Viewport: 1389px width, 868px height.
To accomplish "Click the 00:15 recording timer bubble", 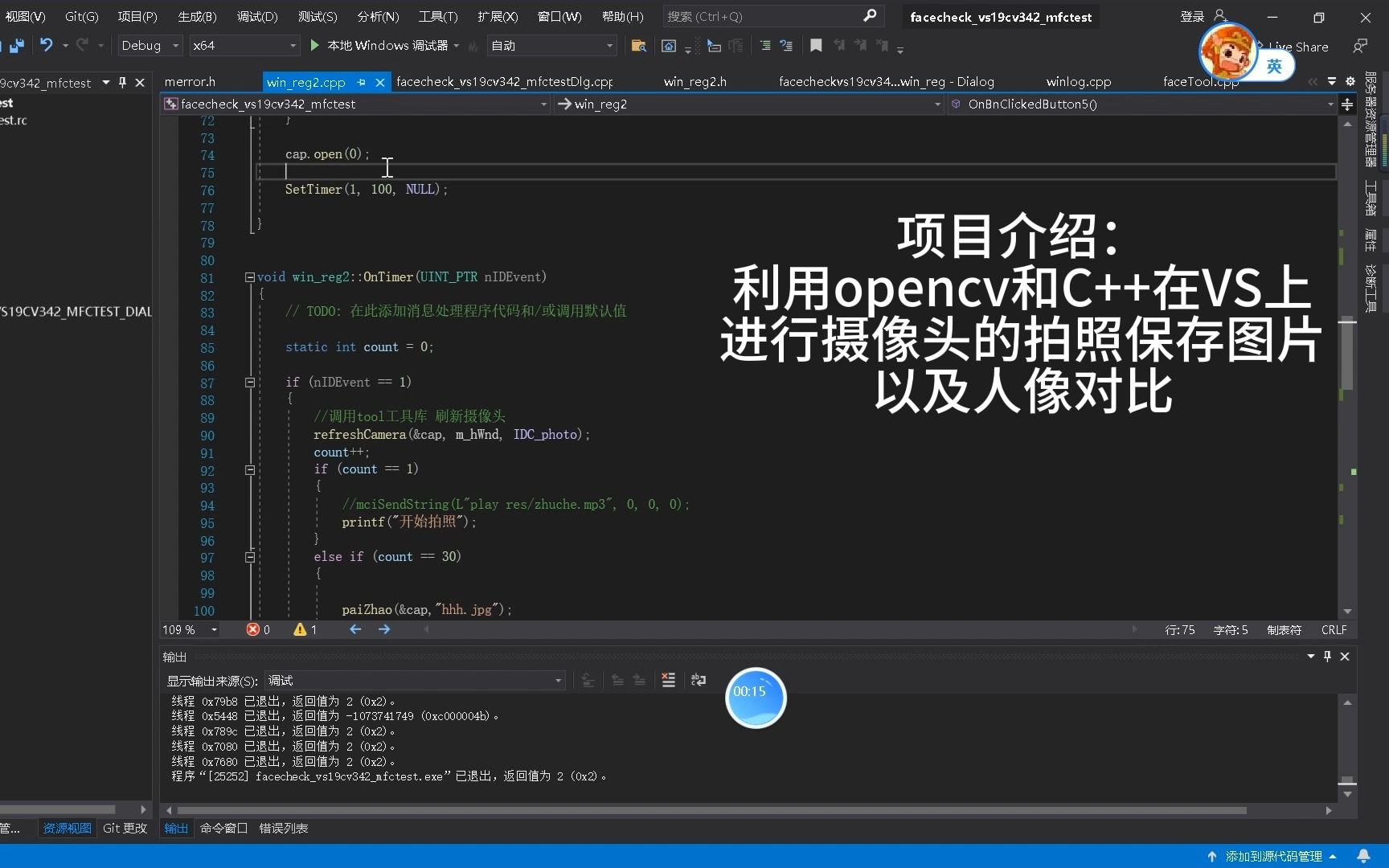I will [755, 698].
